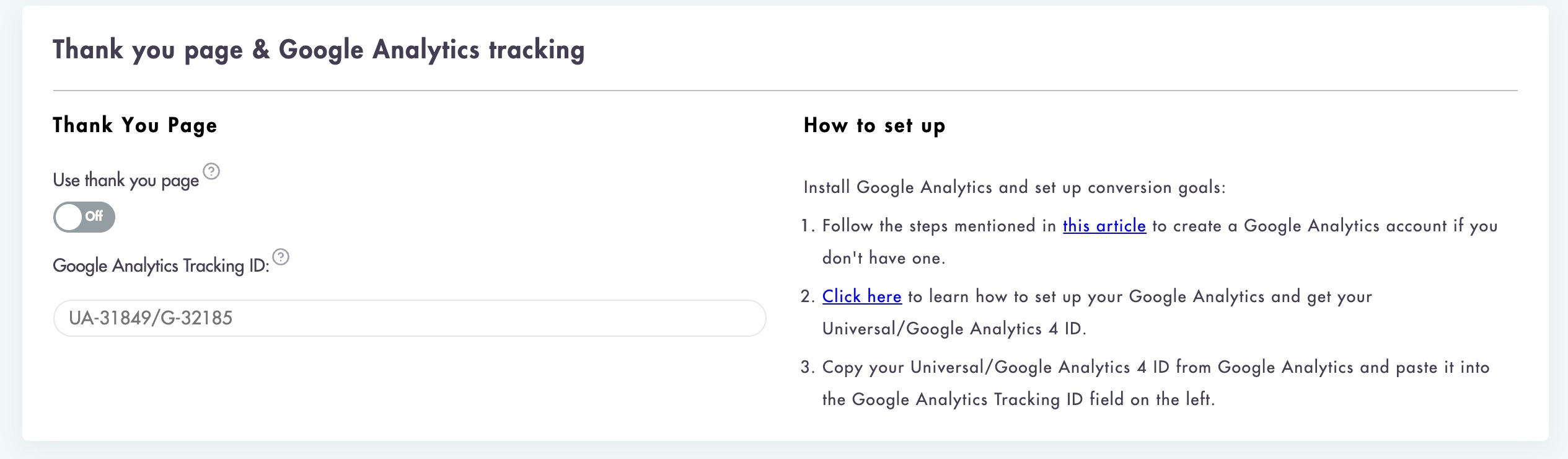Click the horizontal divider under the main title

point(785,91)
